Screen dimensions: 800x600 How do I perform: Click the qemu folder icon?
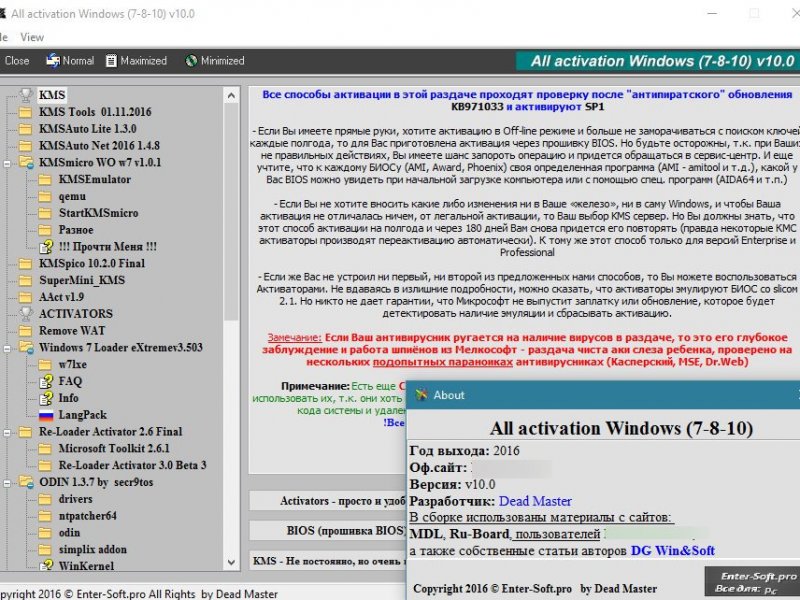point(45,196)
